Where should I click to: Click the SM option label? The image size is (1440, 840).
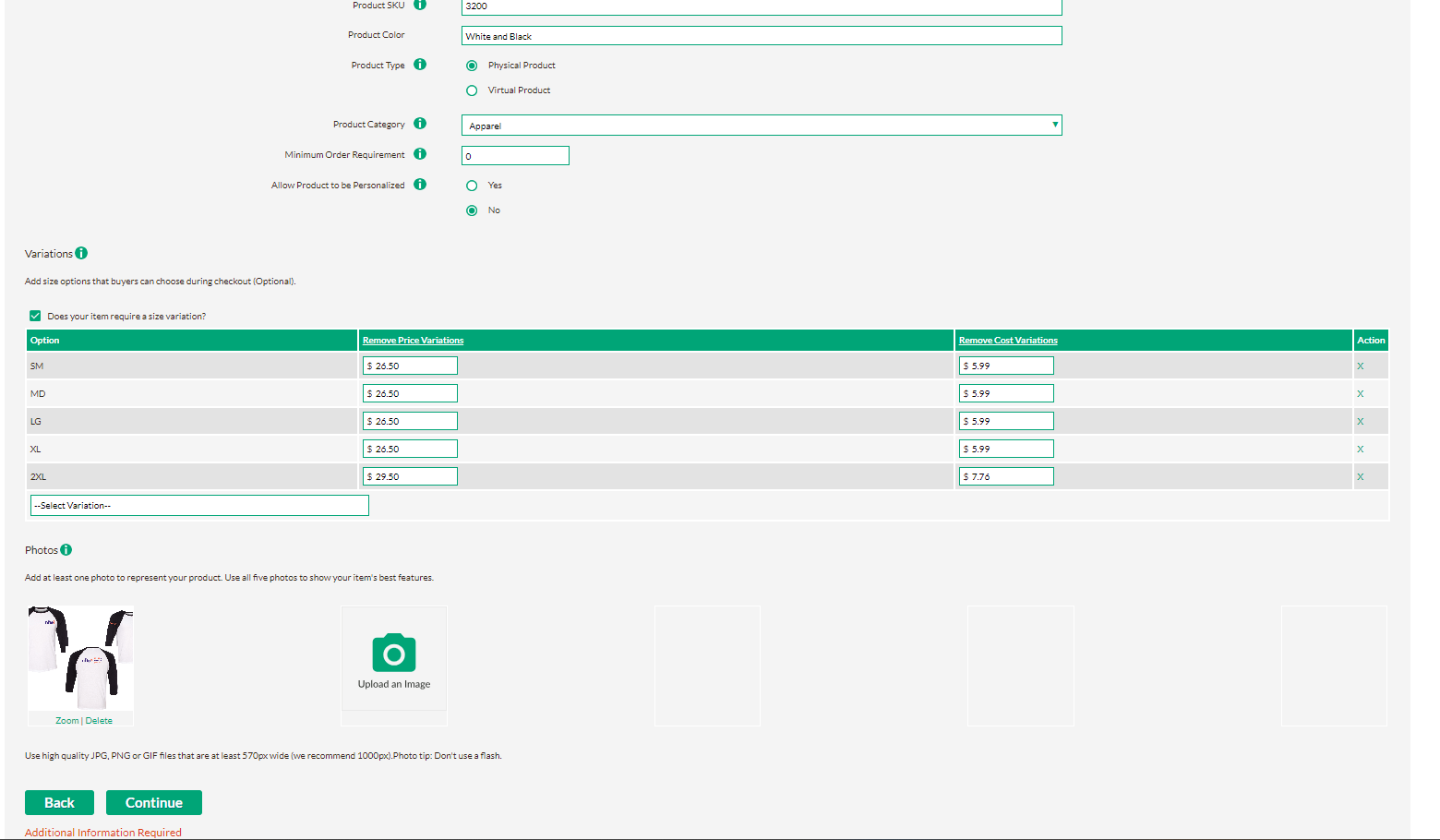pos(37,366)
